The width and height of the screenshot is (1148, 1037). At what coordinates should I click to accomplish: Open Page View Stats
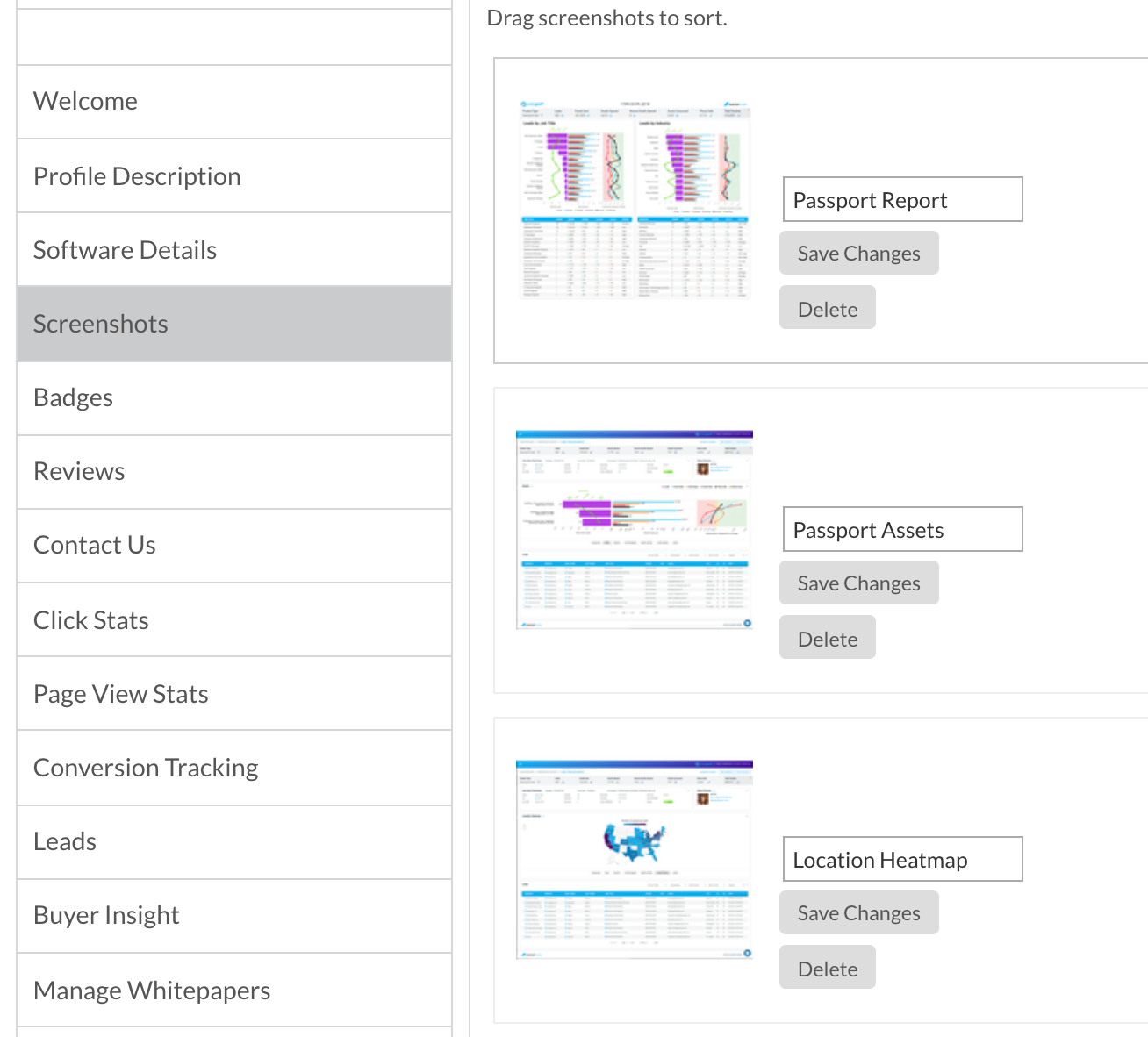pyautogui.click(x=120, y=693)
